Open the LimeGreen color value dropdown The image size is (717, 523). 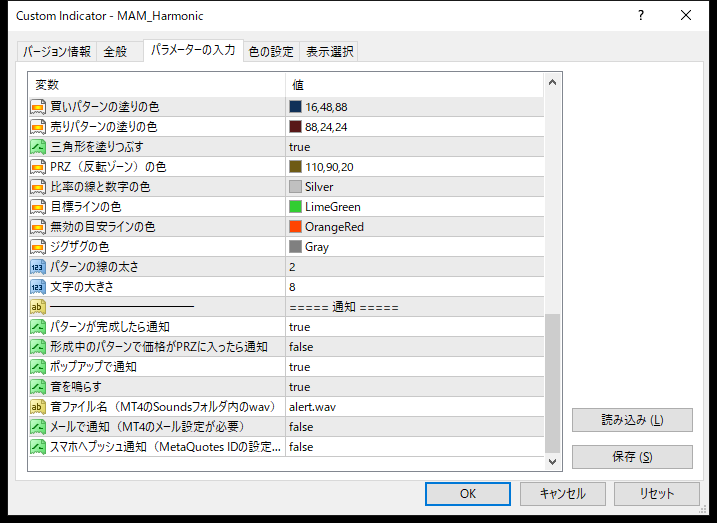pyautogui.click(x=415, y=207)
